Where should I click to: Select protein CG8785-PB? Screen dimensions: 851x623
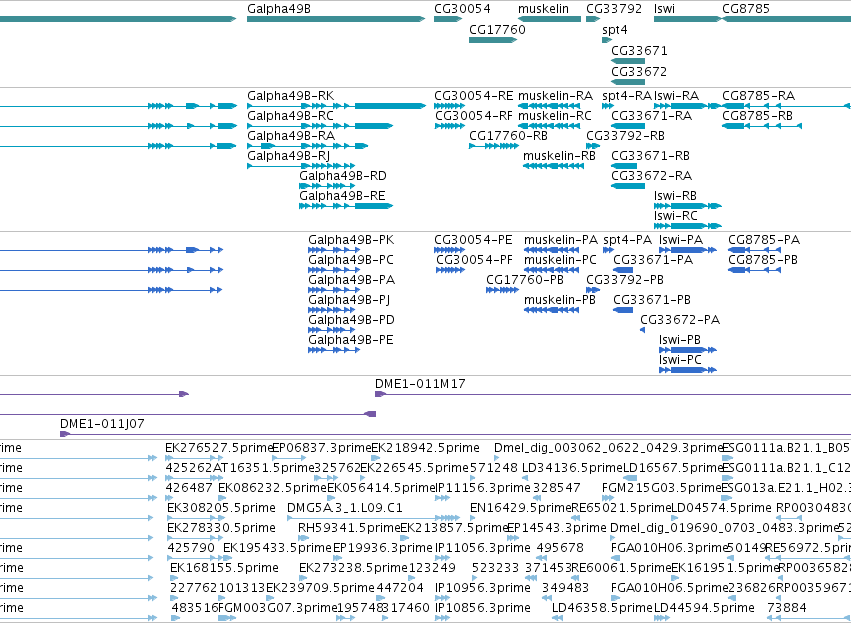[x=754, y=270]
